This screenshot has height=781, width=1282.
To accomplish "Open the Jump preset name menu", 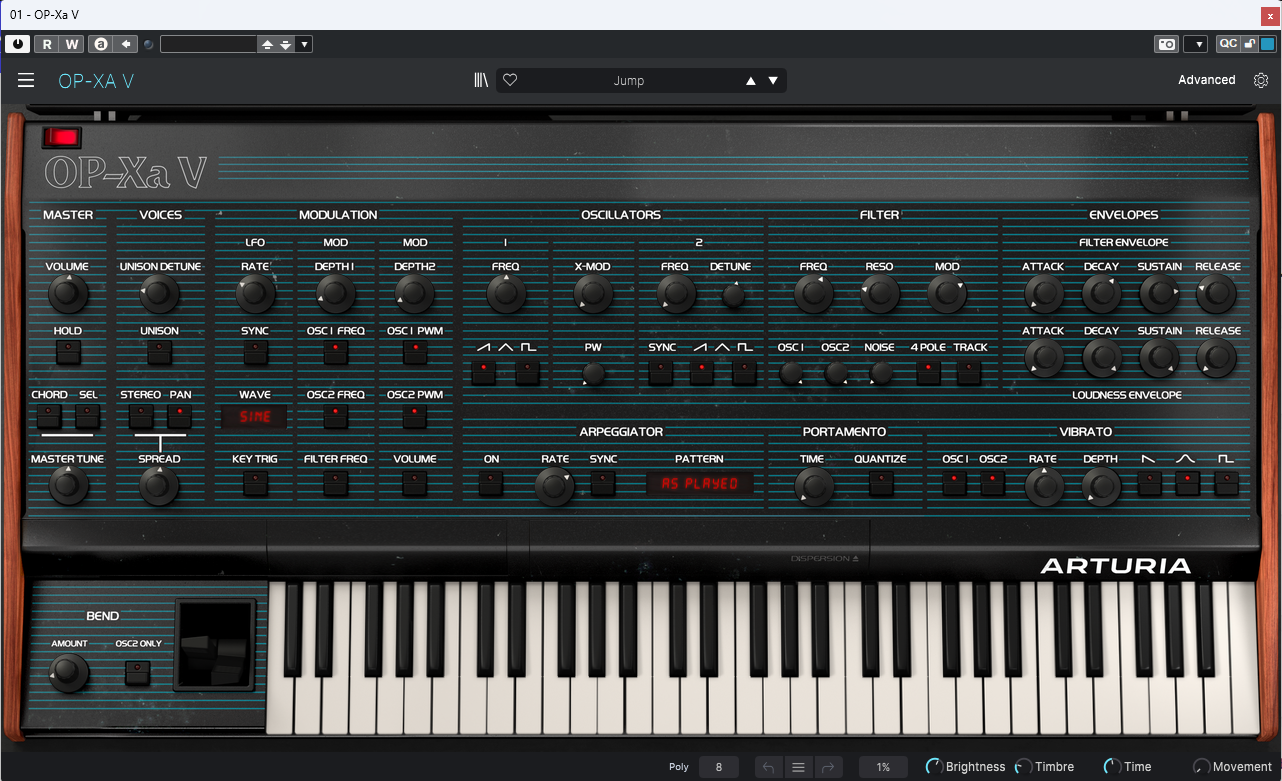I will [x=629, y=81].
